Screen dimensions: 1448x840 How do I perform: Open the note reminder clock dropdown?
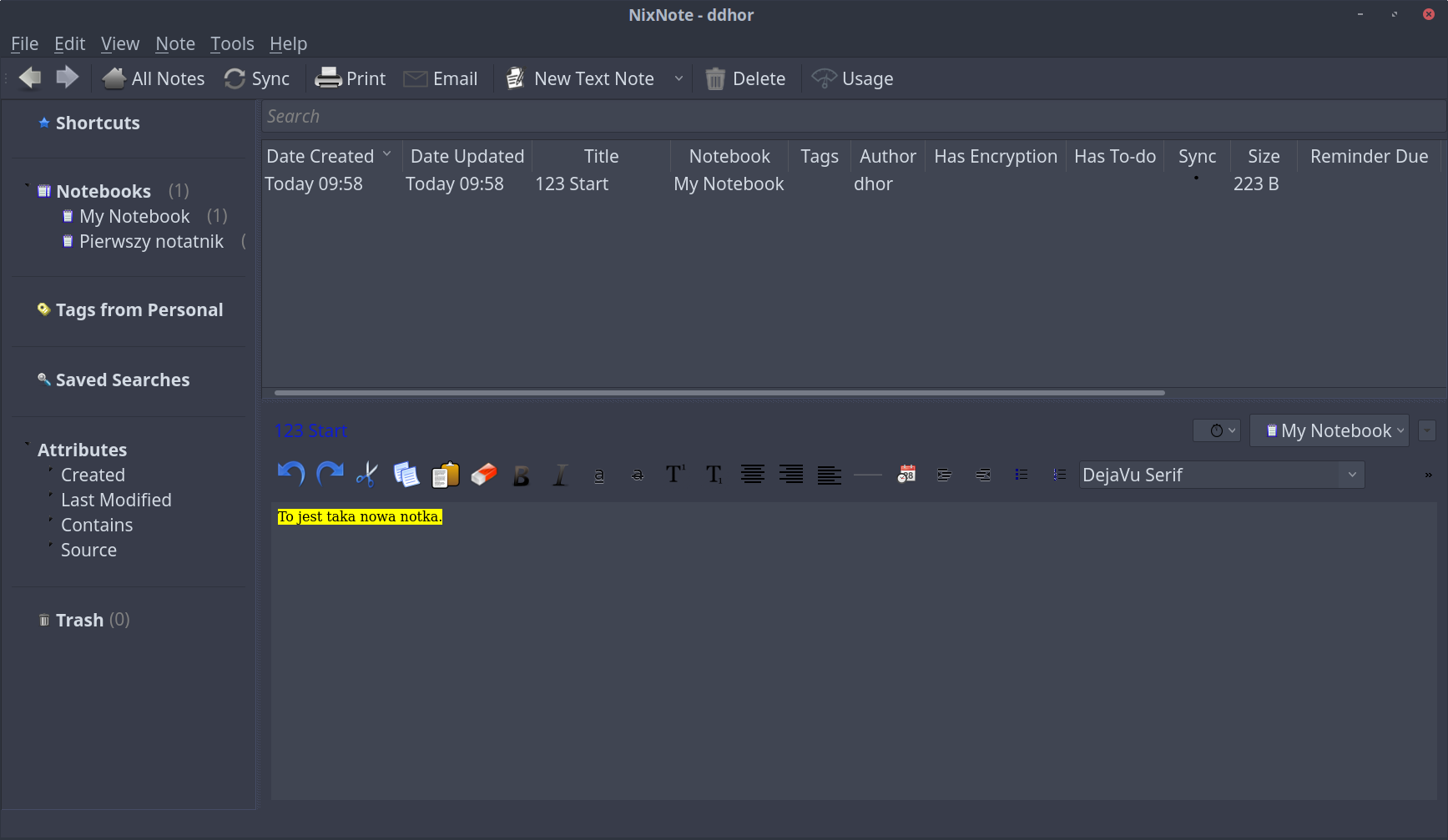pos(1217,430)
